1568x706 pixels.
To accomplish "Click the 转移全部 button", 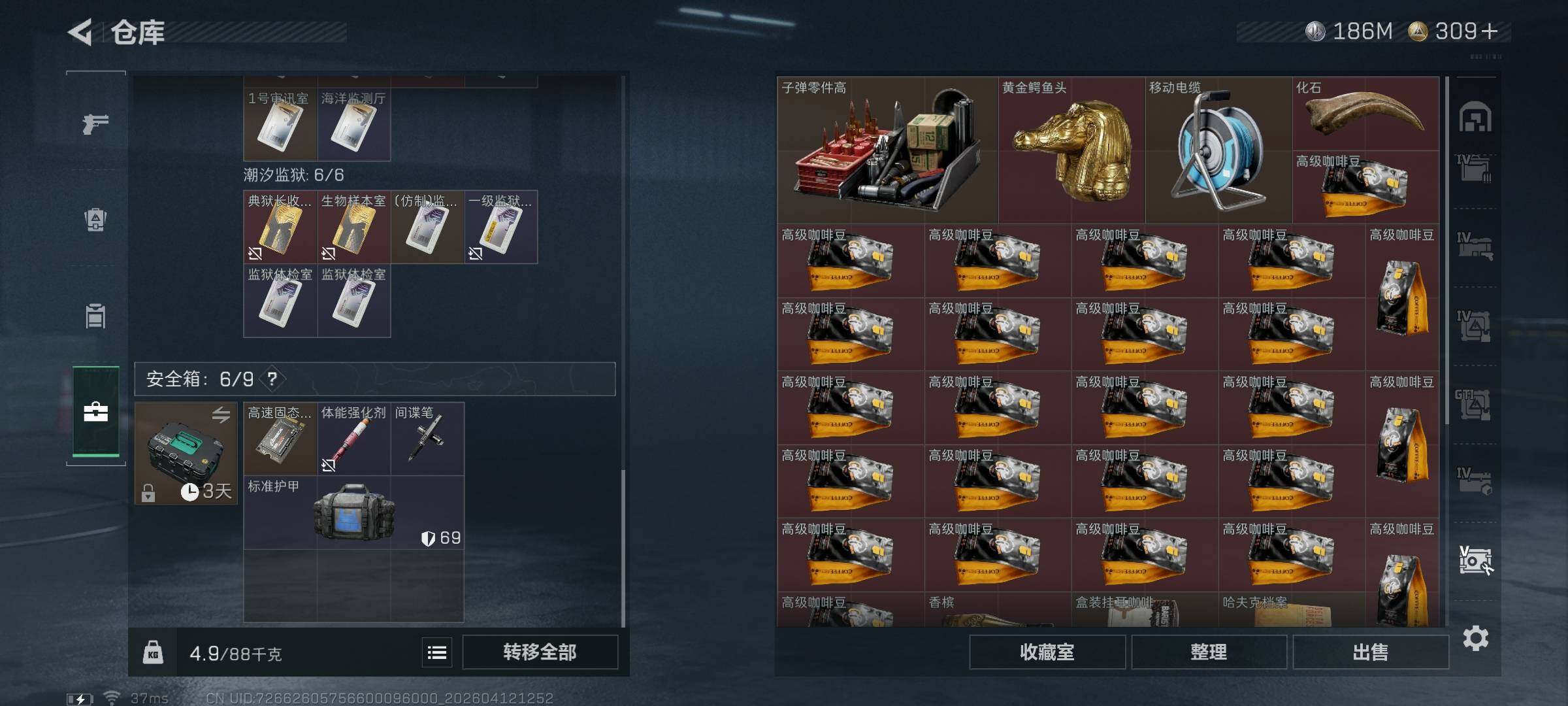I will [x=540, y=652].
